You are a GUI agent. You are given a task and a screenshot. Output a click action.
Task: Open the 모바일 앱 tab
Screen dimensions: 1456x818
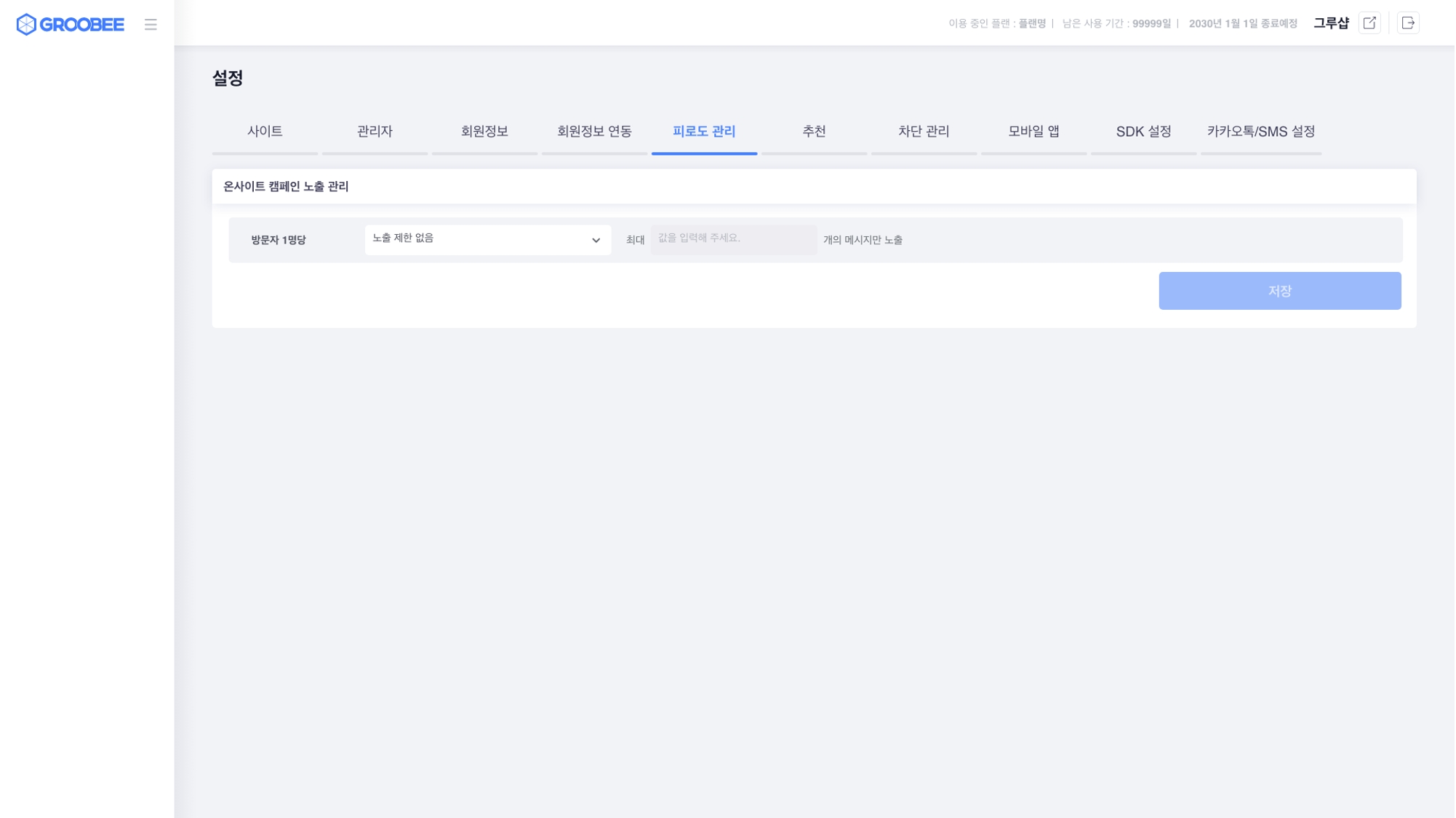coord(1033,132)
